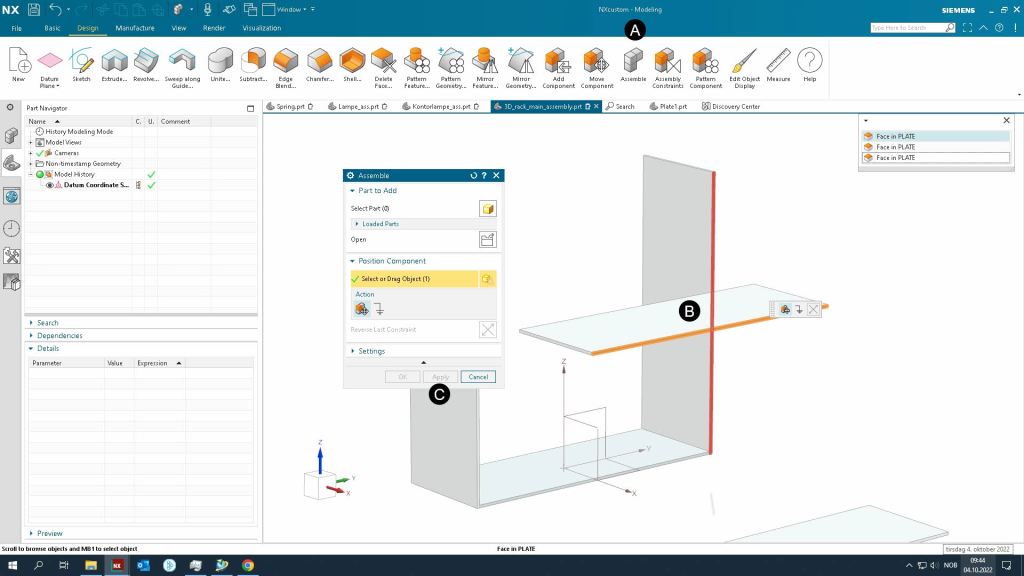
Task: Toggle the Move action button in Assemble dialog
Action: coord(361,309)
